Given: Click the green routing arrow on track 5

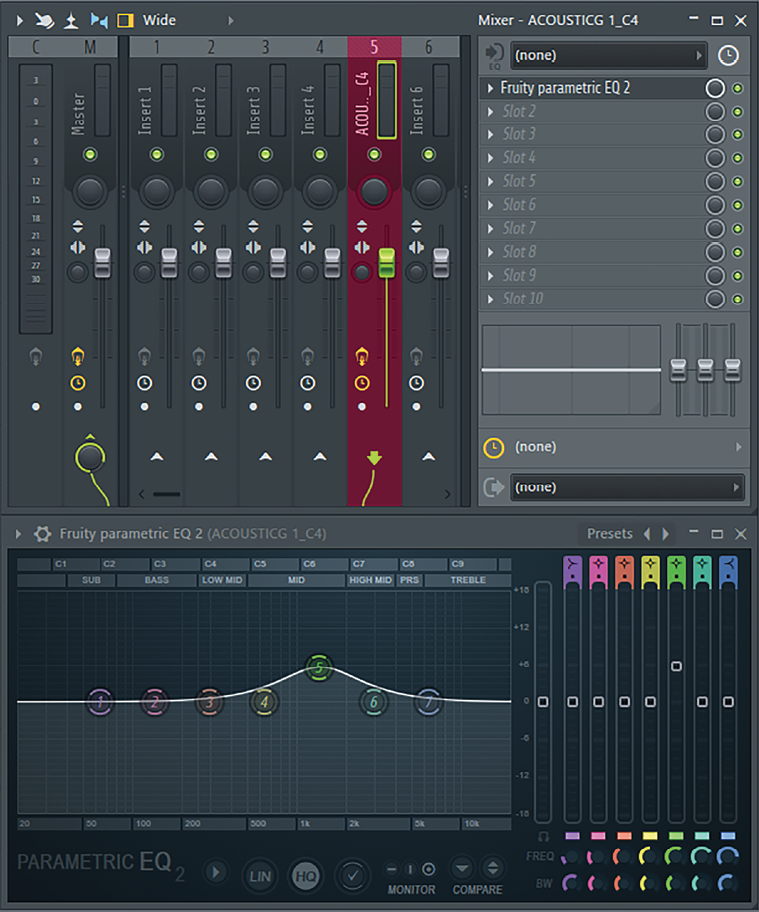Looking at the screenshot, I should [374, 458].
